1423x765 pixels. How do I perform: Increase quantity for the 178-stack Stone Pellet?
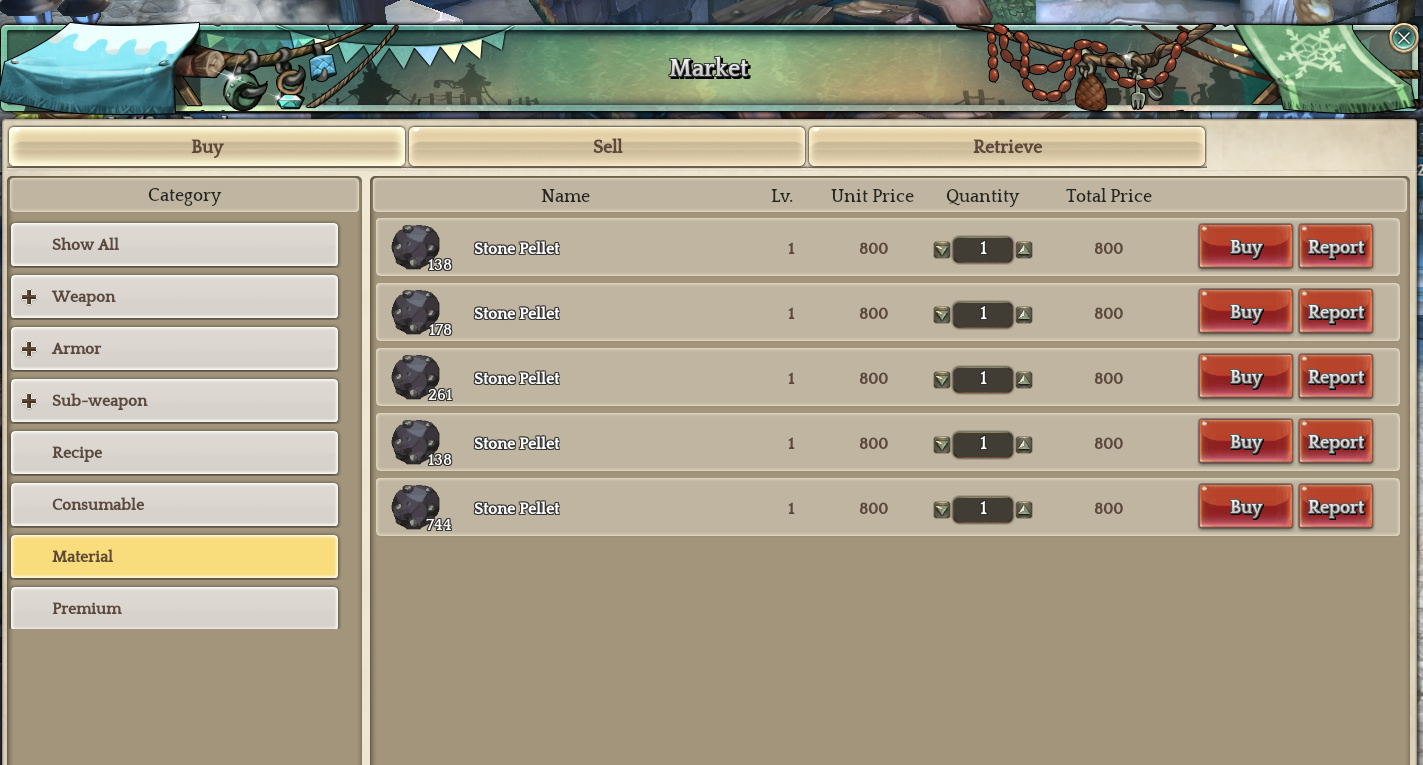(1024, 315)
